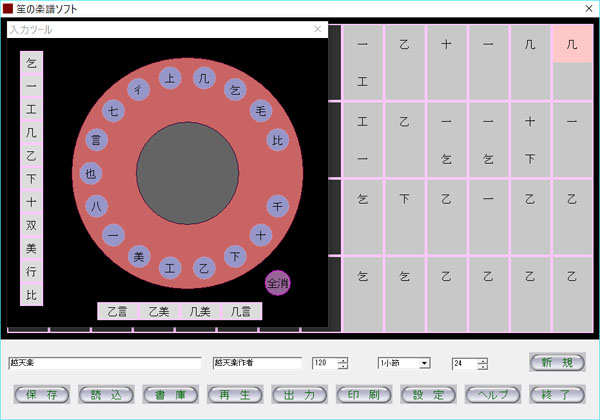
Task: Click the tempo 120 stepper arrows
Action: (343, 363)
